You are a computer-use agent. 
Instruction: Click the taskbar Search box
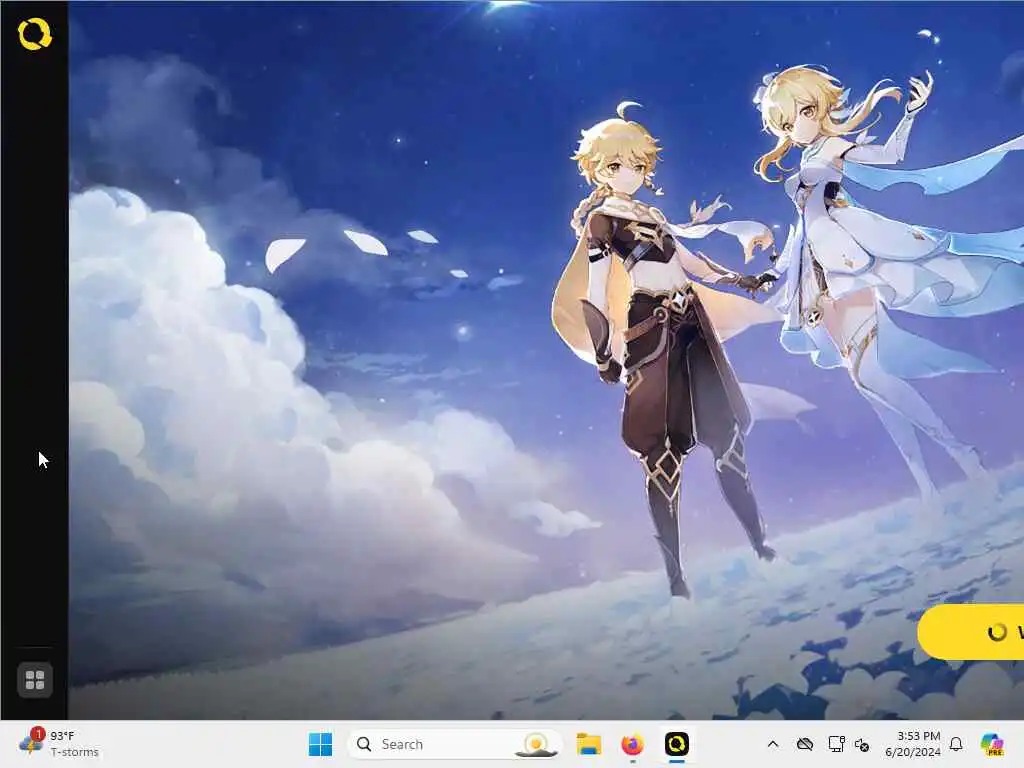455,744
